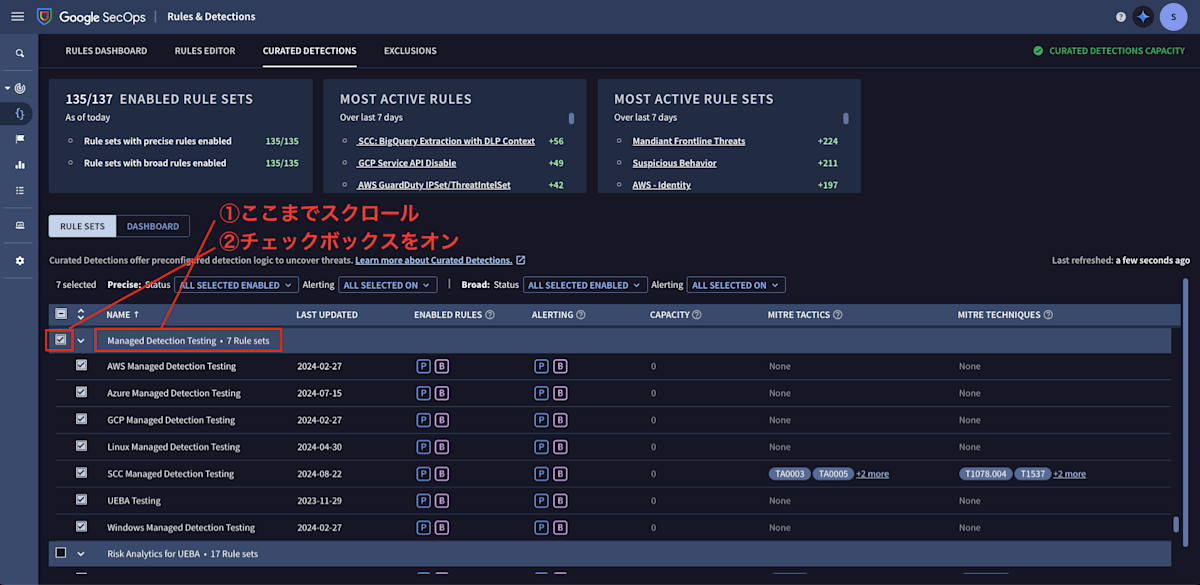Click precise P enabled badge for Linux row
This screenshot has width=1200, height=585.
pyautogui.click(x=424, y=447)
